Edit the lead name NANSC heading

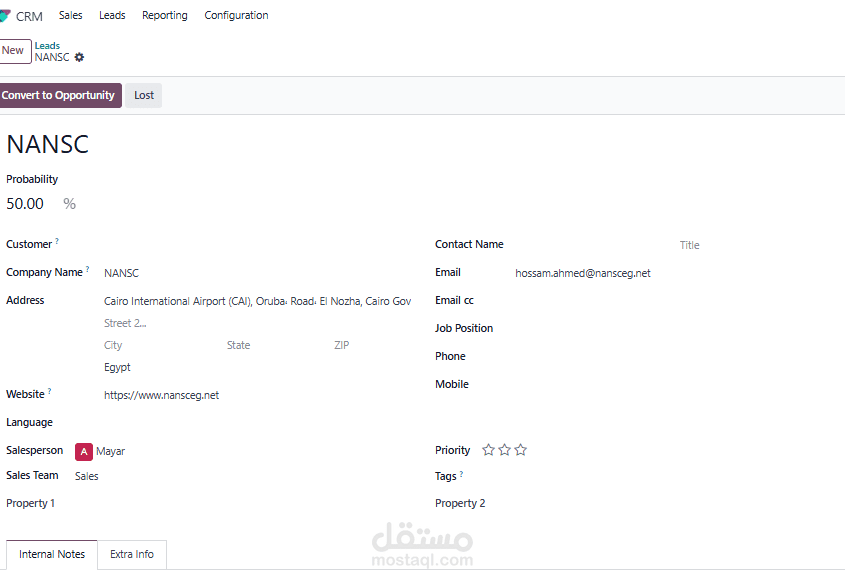tap(47, 144)
